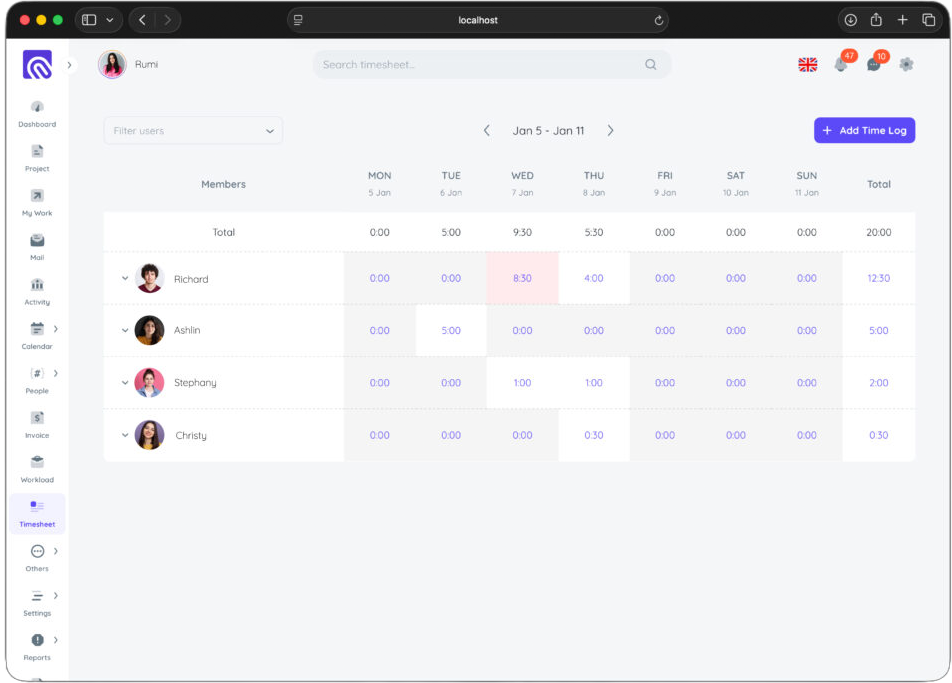Expand the People submenu chevron
This screenshot has width=952, height=683.
(x=56, y=373)
